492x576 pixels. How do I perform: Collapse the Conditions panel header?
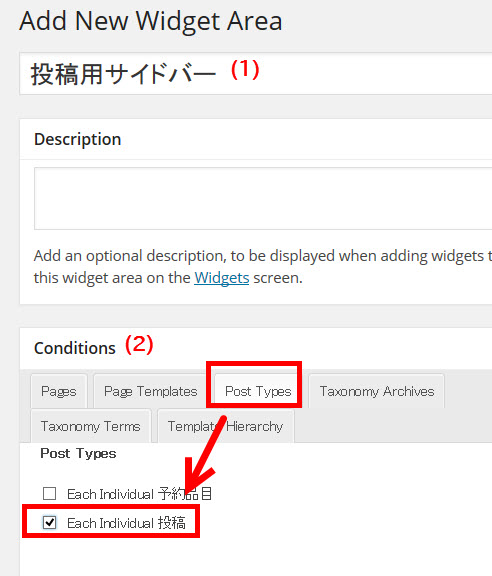256,348
